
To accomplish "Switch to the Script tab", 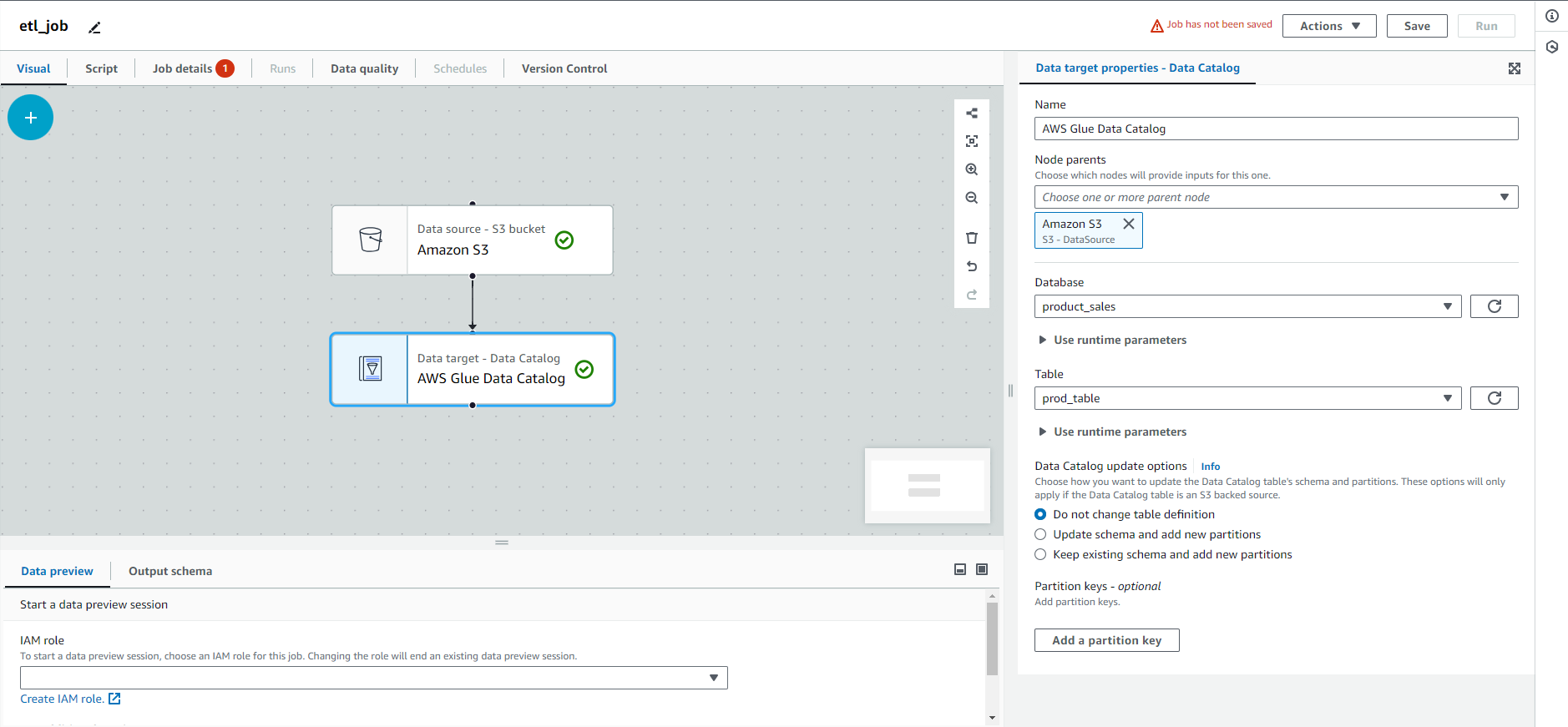I will [x=101, y=68].
